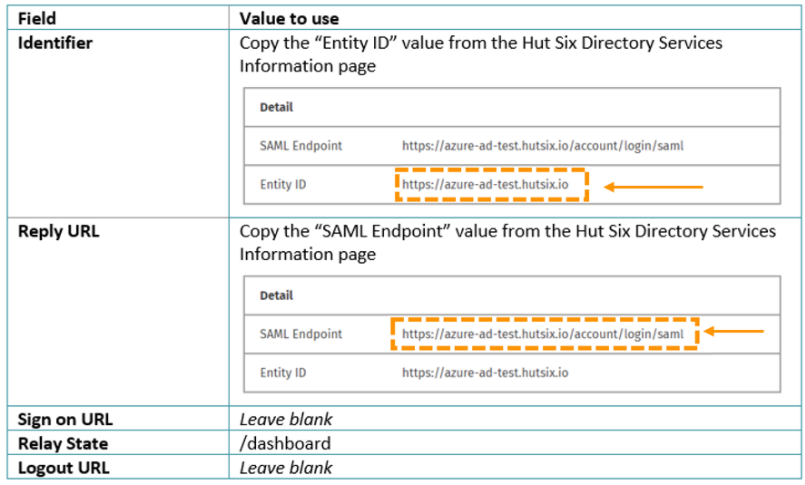Select the "Relay State" field name
Screen dimensions: 805x485
pos(63,443)
